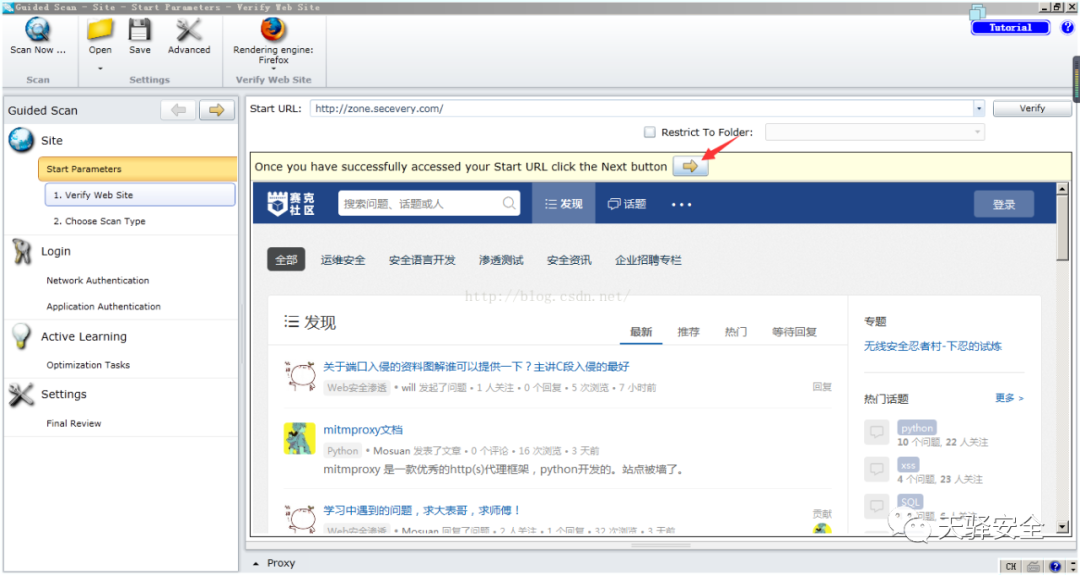The image size is (1080, 575).
Task: Select Start Parameters in Guided Scan
Action: click(137, 169)
